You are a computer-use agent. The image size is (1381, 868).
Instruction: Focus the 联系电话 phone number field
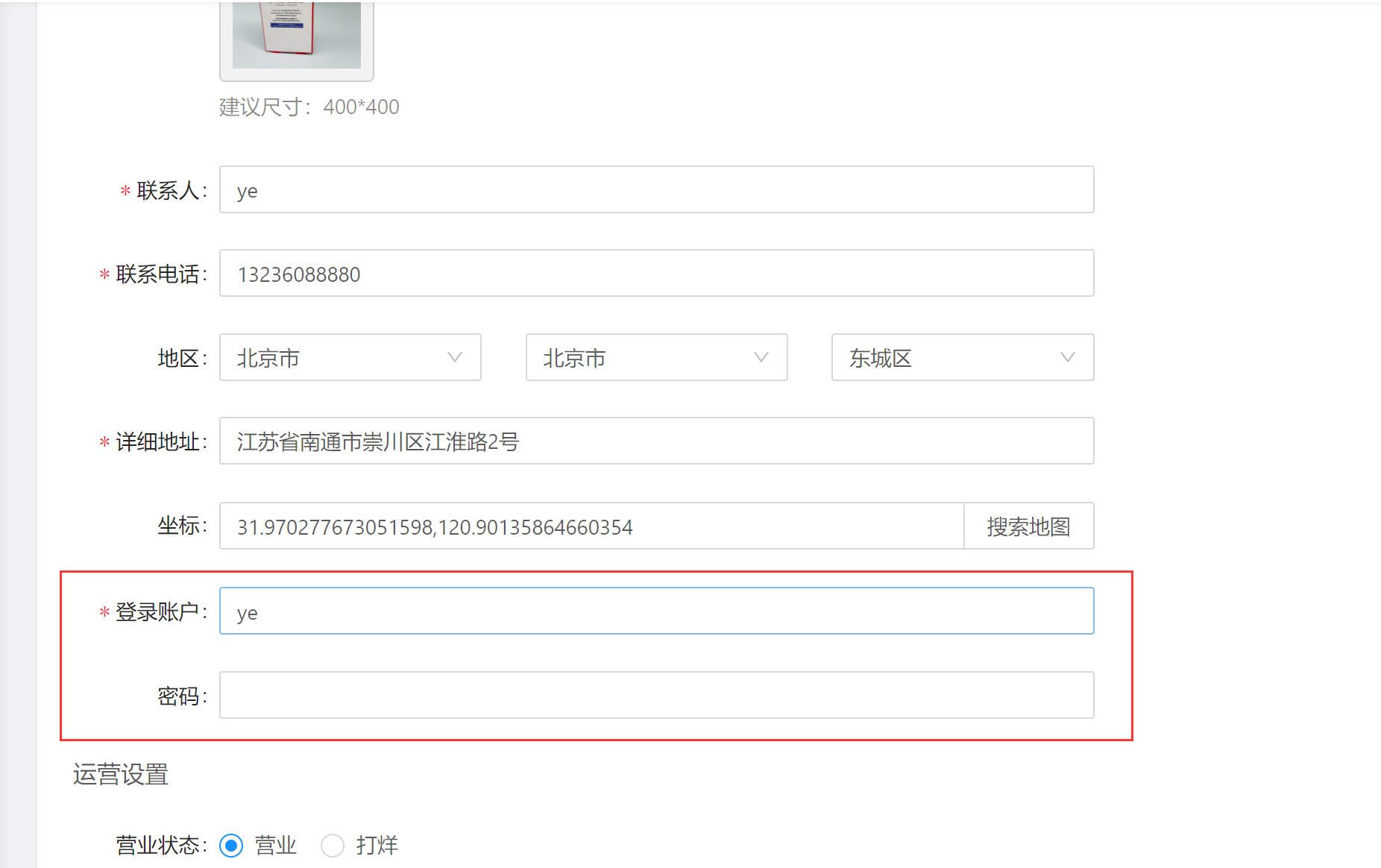(656, 274)
